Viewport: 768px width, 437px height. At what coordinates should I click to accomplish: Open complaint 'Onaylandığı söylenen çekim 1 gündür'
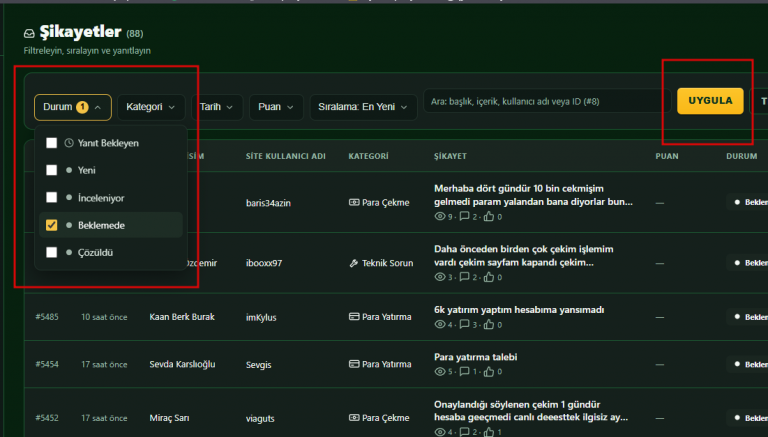[531, 411]
